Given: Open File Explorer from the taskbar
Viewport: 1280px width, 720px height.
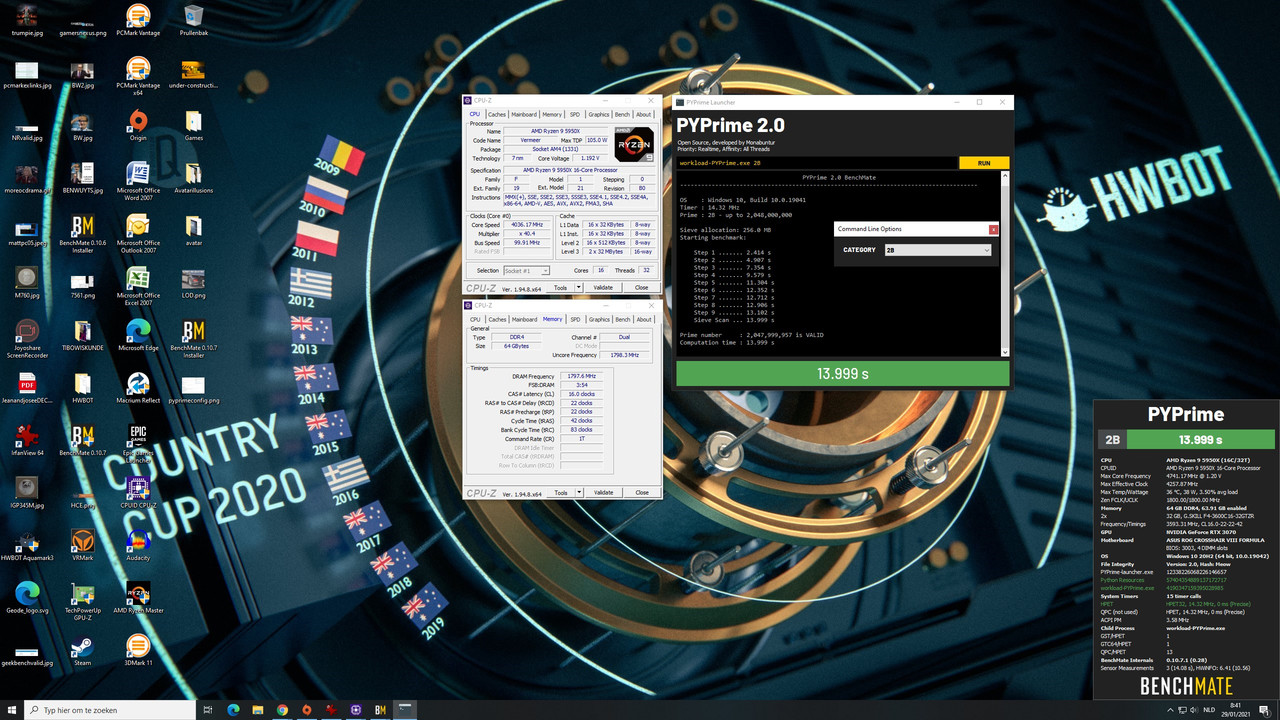Looking at the screenshot, I should pyautogui.click(x=258, y=710).
